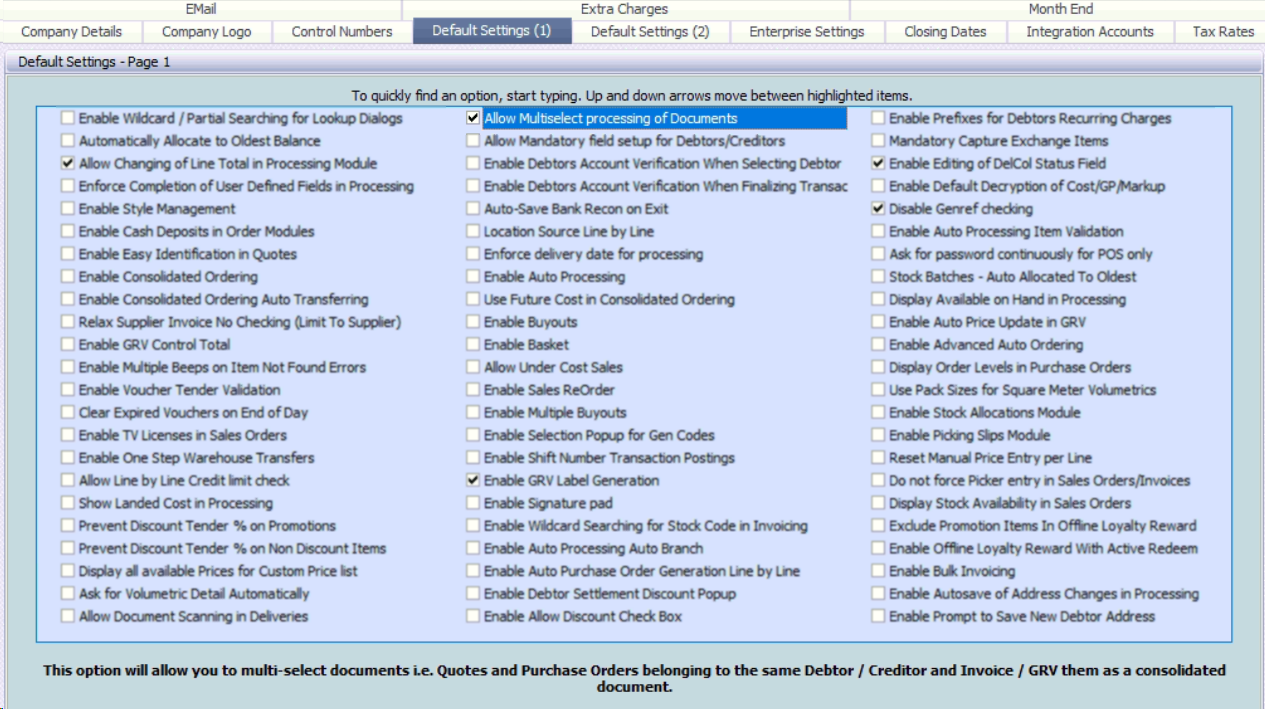Uncheck Enable Editing of DelCol Status Field

coord(878,163)
